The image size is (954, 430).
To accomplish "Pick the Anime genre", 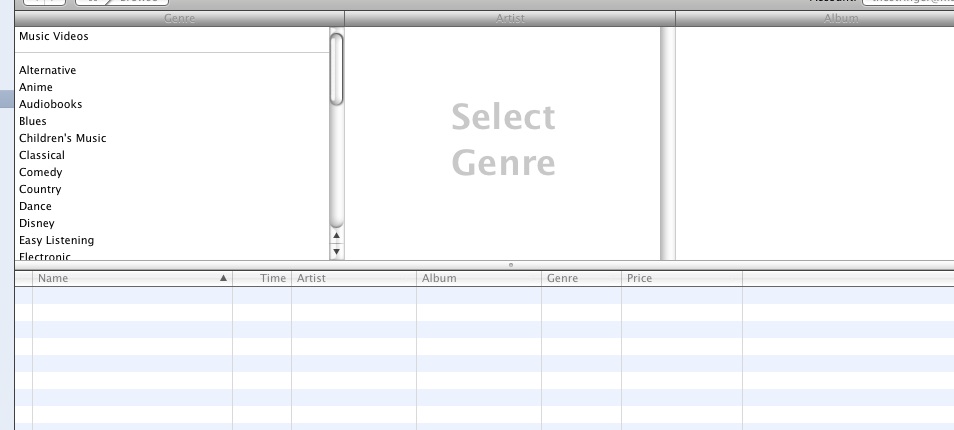I will tap(36, 88).
